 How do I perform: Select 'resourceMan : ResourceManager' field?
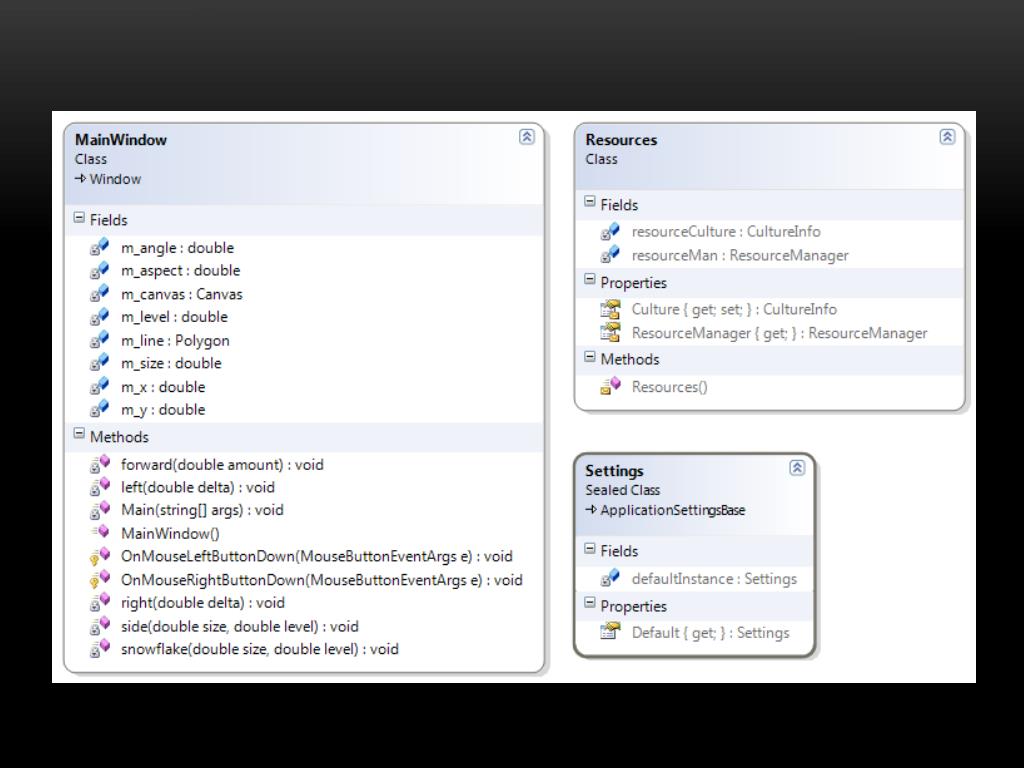pos(740,255)
